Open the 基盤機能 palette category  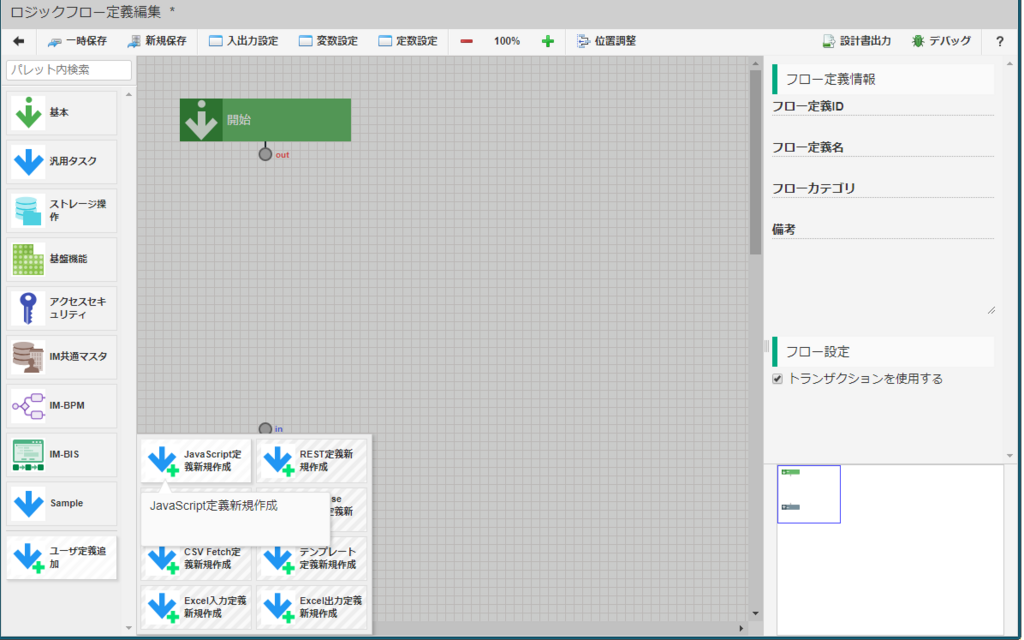click(62, 259)
